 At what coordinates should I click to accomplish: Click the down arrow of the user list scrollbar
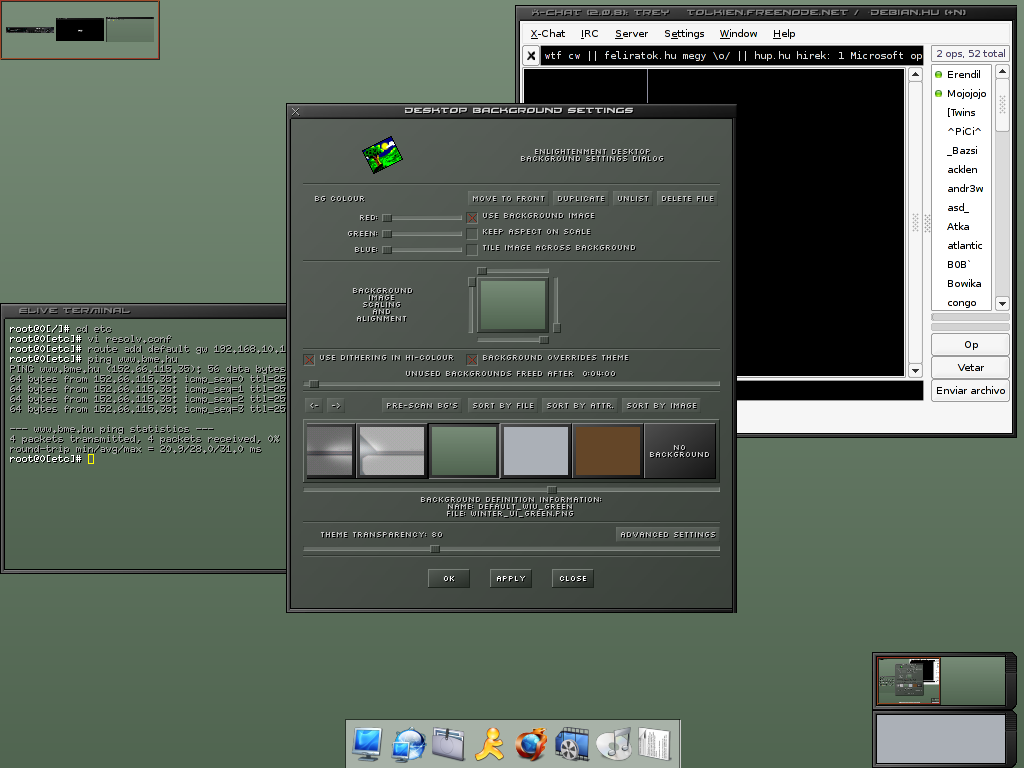pos(1002,303)
